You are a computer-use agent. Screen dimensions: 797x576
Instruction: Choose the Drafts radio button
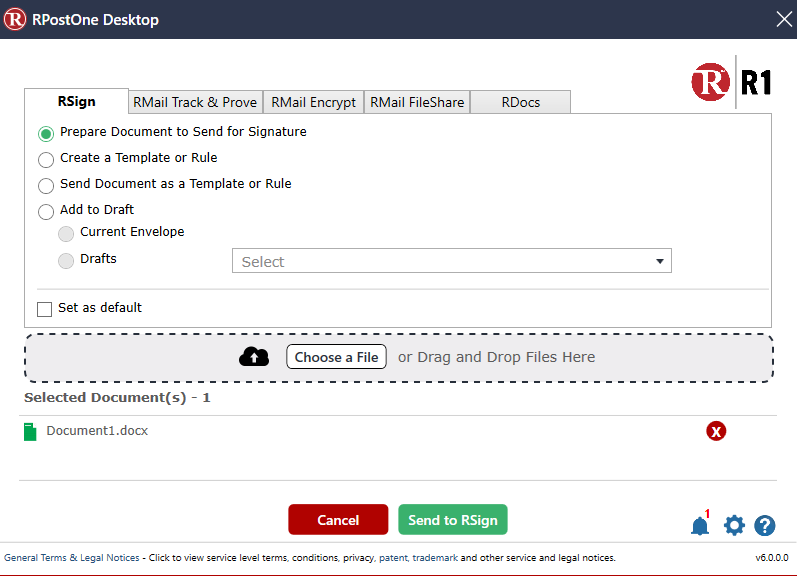pos(66,261)
